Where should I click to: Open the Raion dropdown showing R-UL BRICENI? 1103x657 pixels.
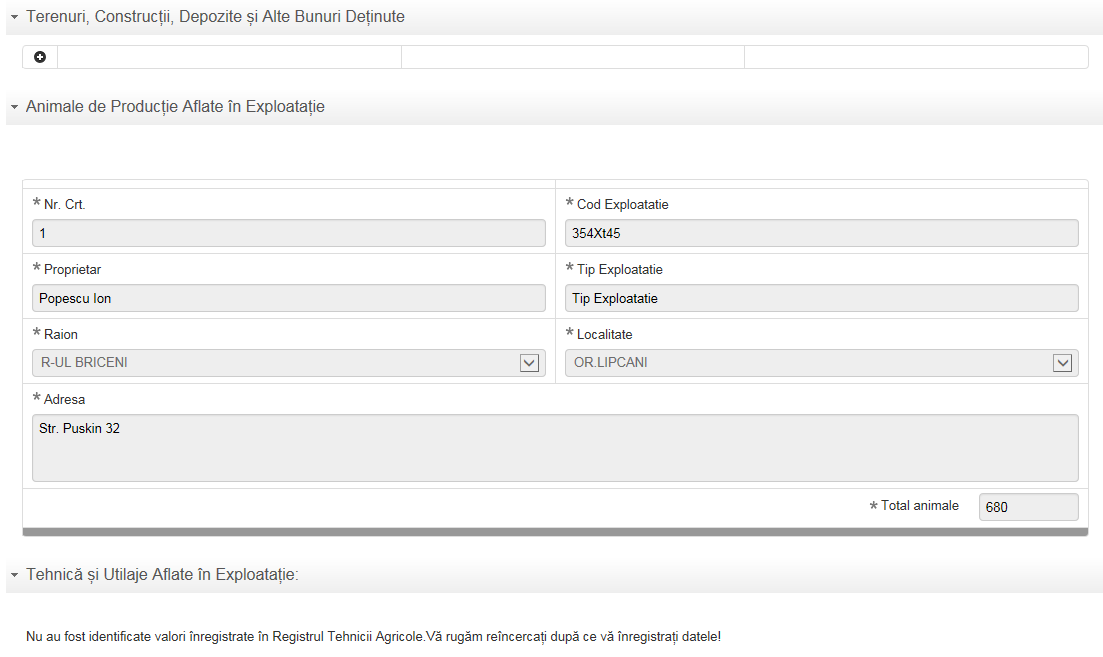click(x=529, y=363)
